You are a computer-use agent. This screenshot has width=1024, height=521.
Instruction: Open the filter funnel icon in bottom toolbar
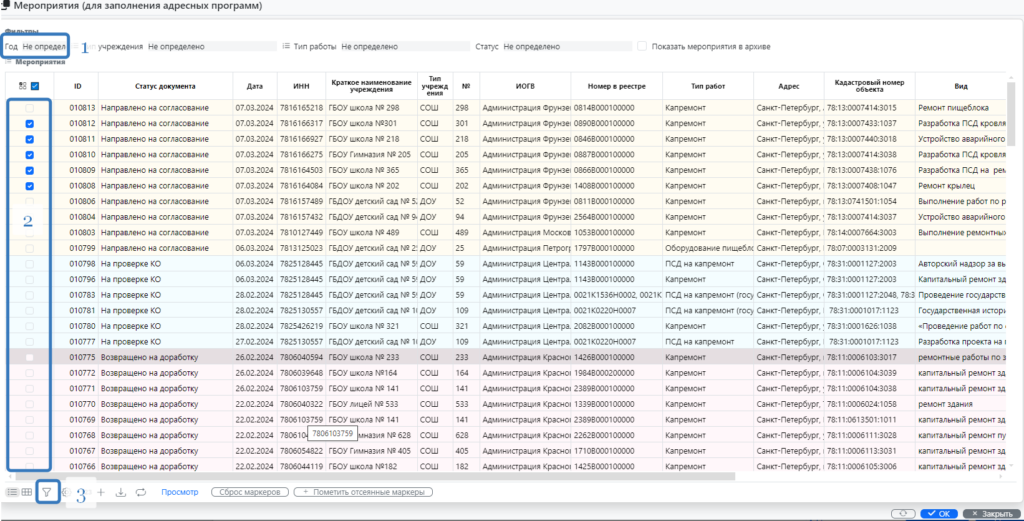click(46, 492)
